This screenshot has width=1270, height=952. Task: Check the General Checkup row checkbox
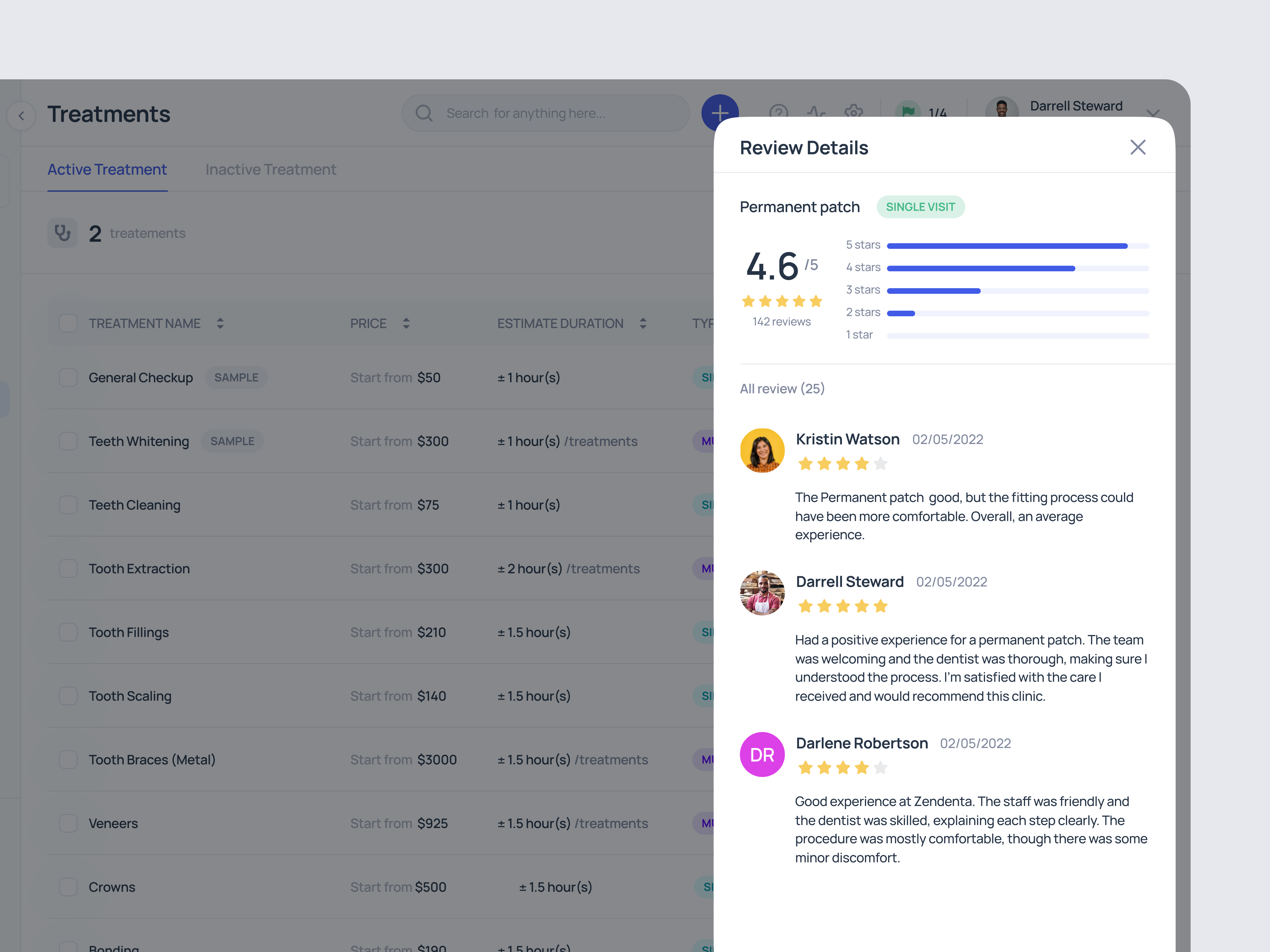[x=68, y=378]
